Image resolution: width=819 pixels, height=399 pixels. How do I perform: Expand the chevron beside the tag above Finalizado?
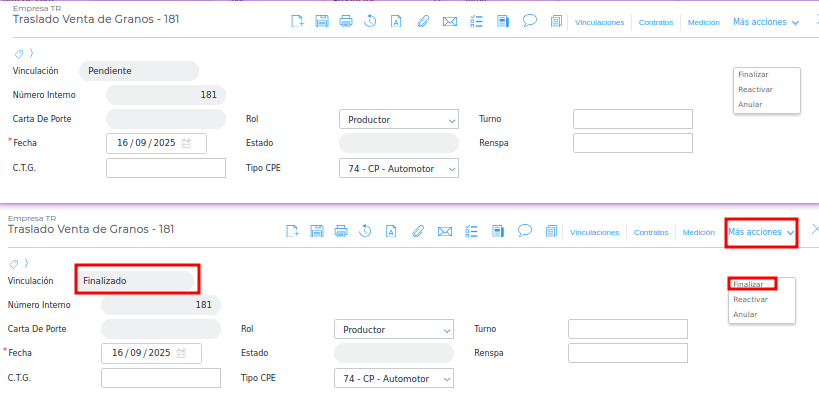[26, 263]
